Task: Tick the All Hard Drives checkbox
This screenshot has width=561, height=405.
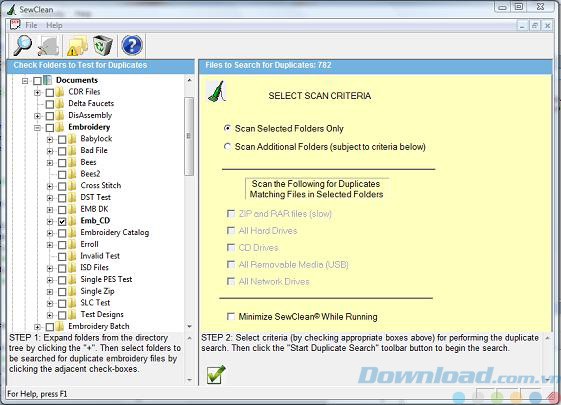Action: 231,230
